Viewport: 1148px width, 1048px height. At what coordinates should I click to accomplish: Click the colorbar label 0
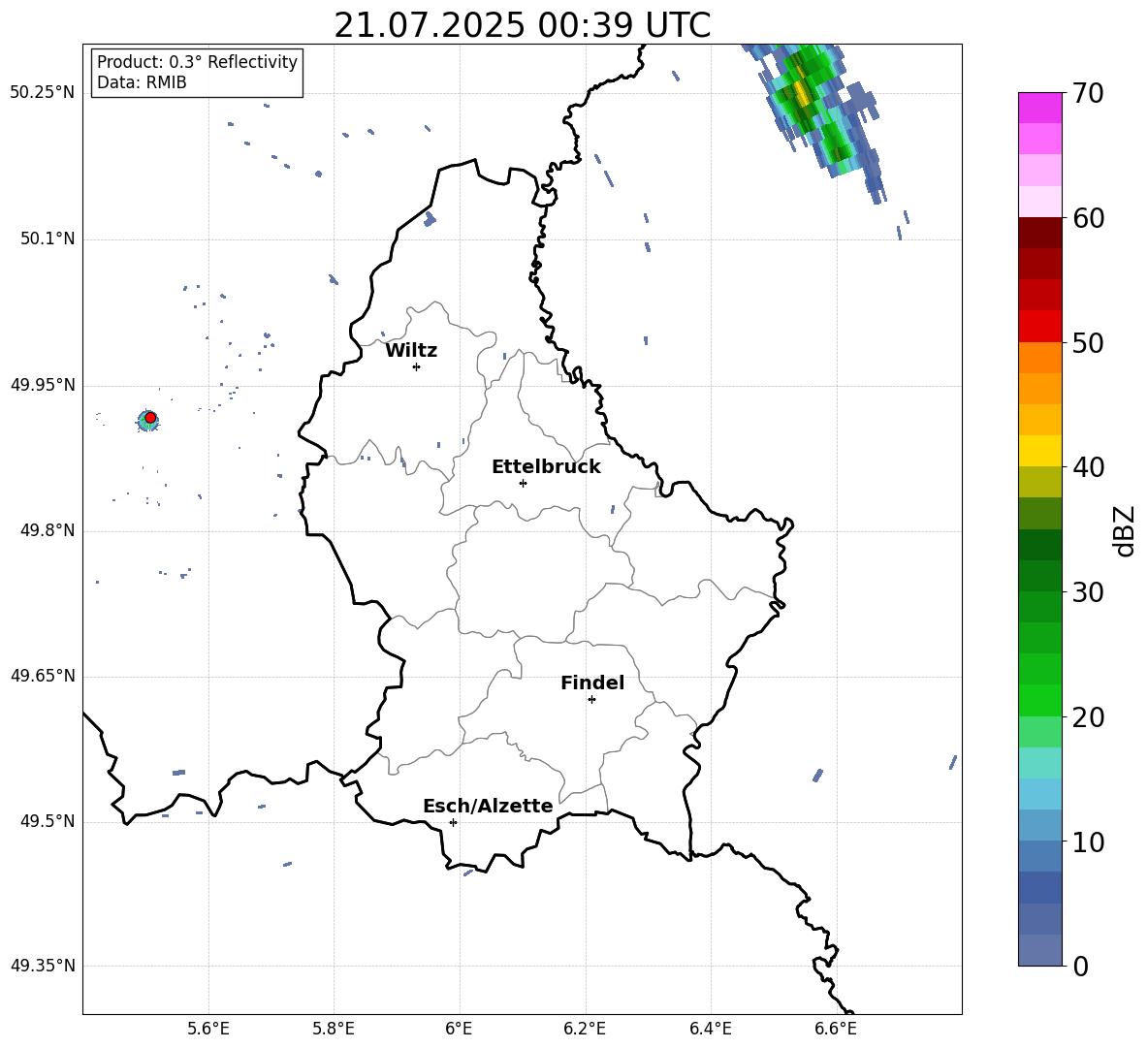pos(1080,966)
